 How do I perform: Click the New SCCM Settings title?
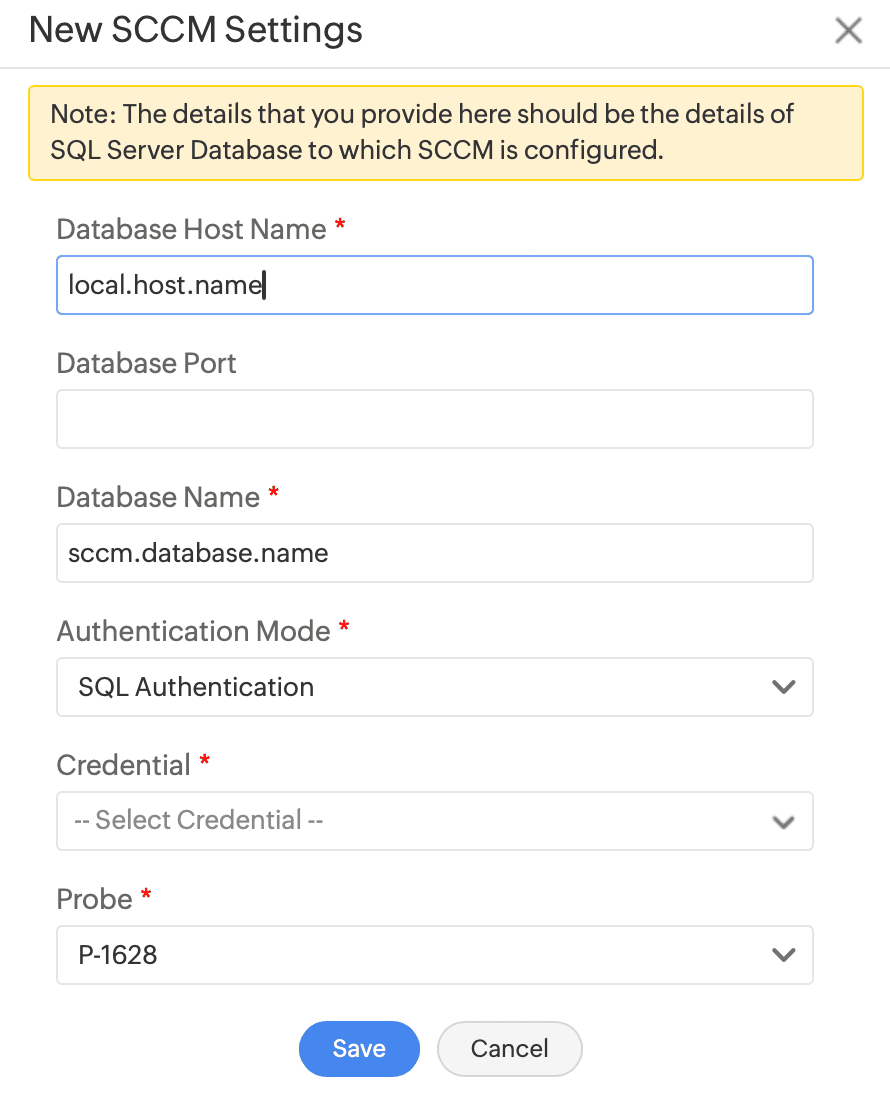coord(195,30)
